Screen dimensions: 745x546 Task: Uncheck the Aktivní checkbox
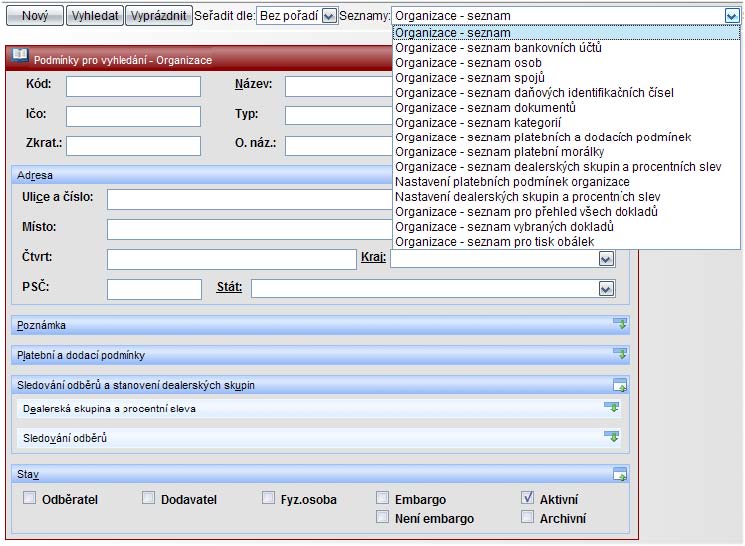click(x=527, y=498)
